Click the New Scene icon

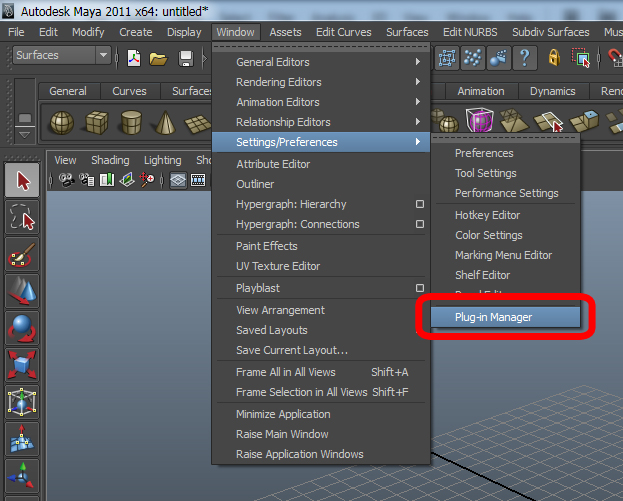134,58
